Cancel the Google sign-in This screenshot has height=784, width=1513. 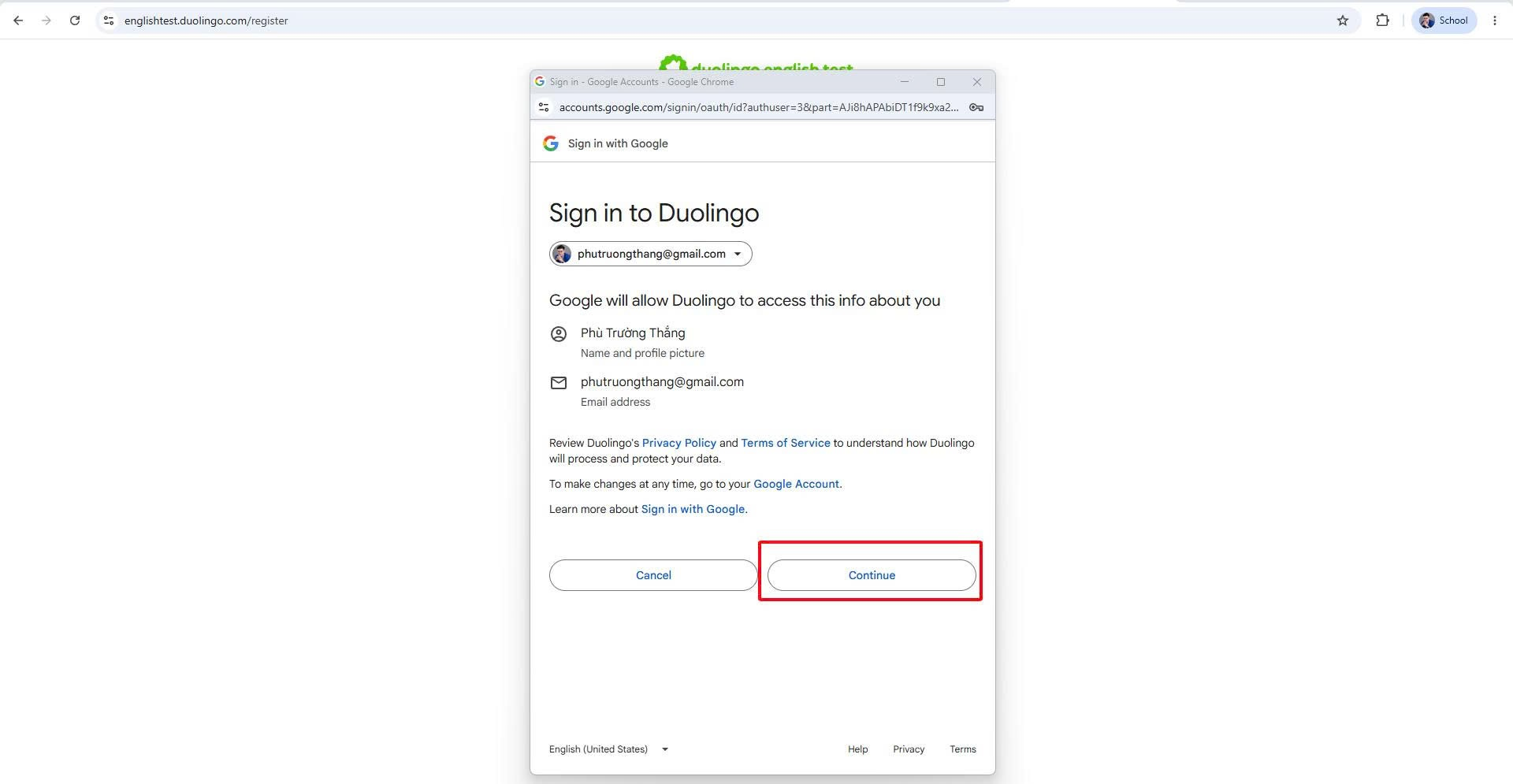(653, 575)
